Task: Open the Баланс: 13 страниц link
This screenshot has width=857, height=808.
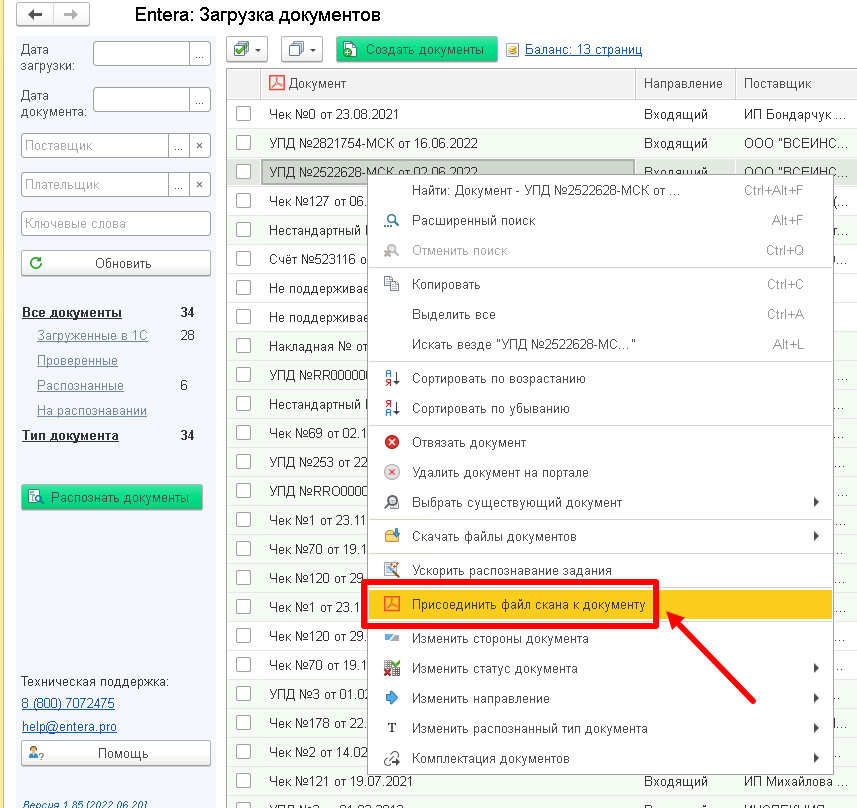Action: (583, 49)
